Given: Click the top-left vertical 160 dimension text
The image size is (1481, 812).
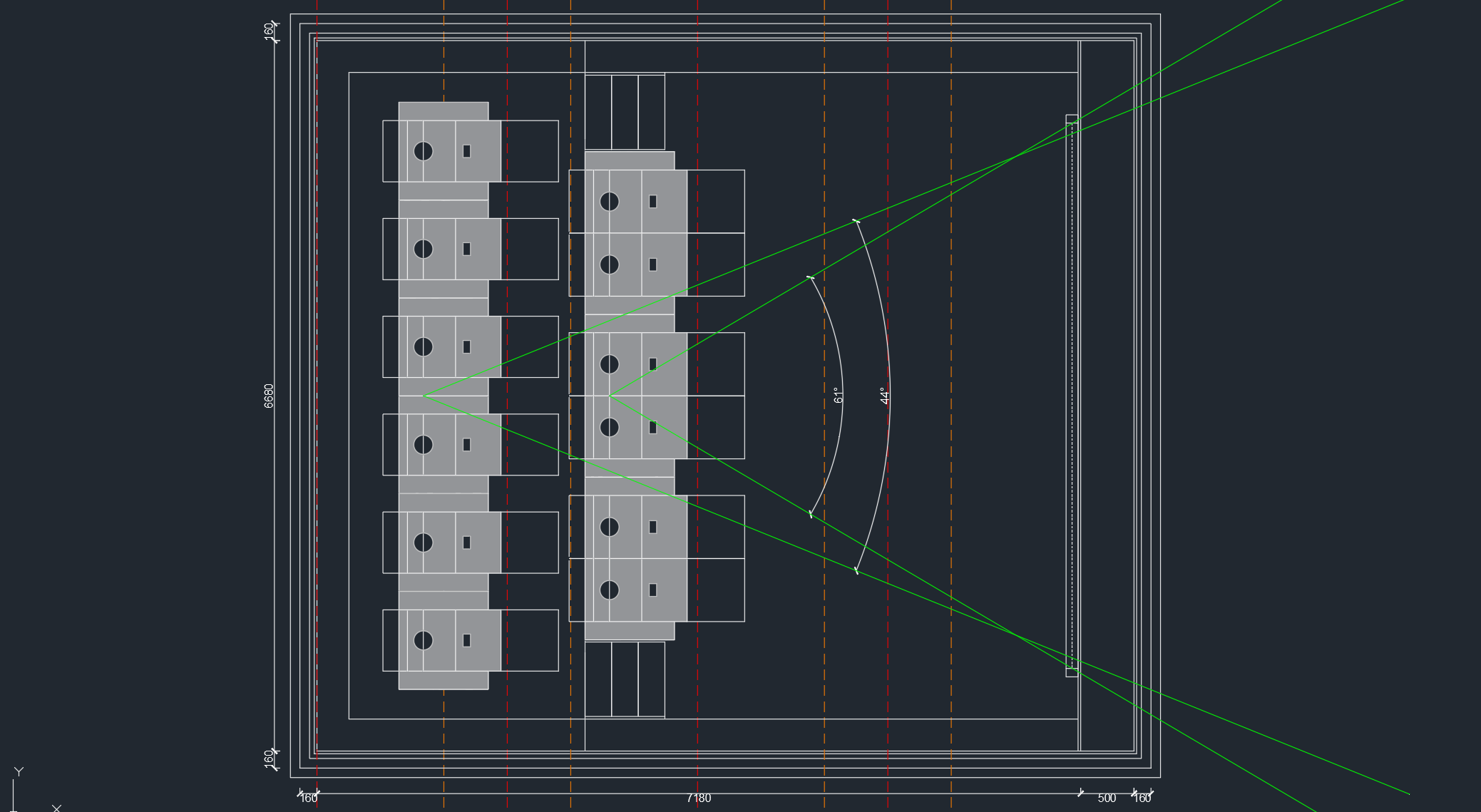Looking at the screenshot, I should click(269, 31).
